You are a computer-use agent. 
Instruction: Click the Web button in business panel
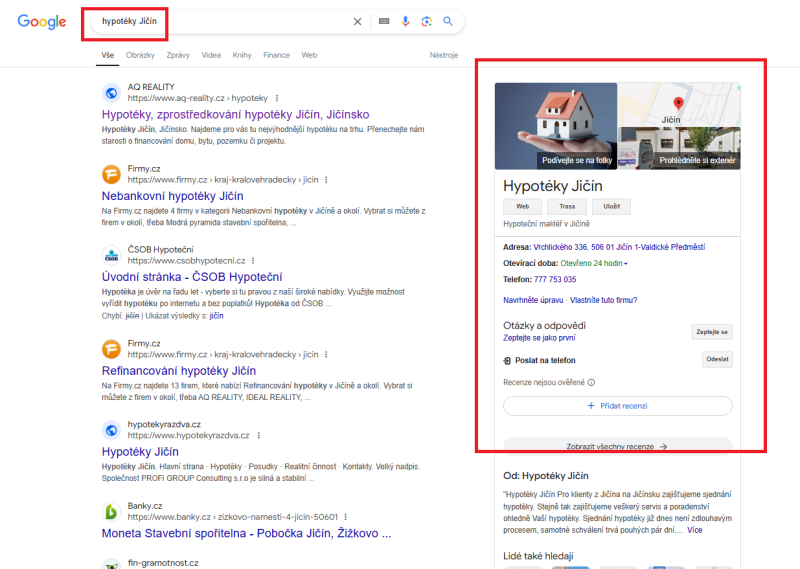[x=522, y=206]
